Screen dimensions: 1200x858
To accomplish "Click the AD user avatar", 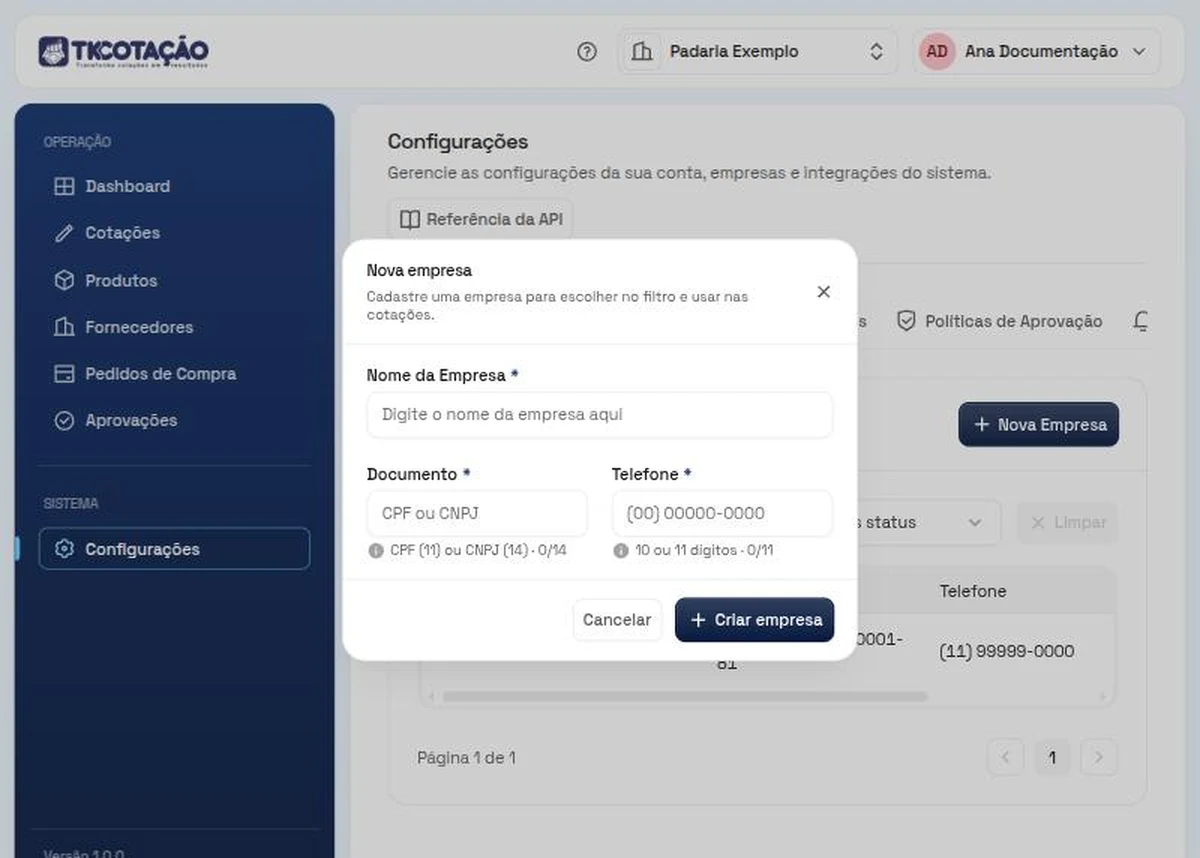I will tap(937, 52).
